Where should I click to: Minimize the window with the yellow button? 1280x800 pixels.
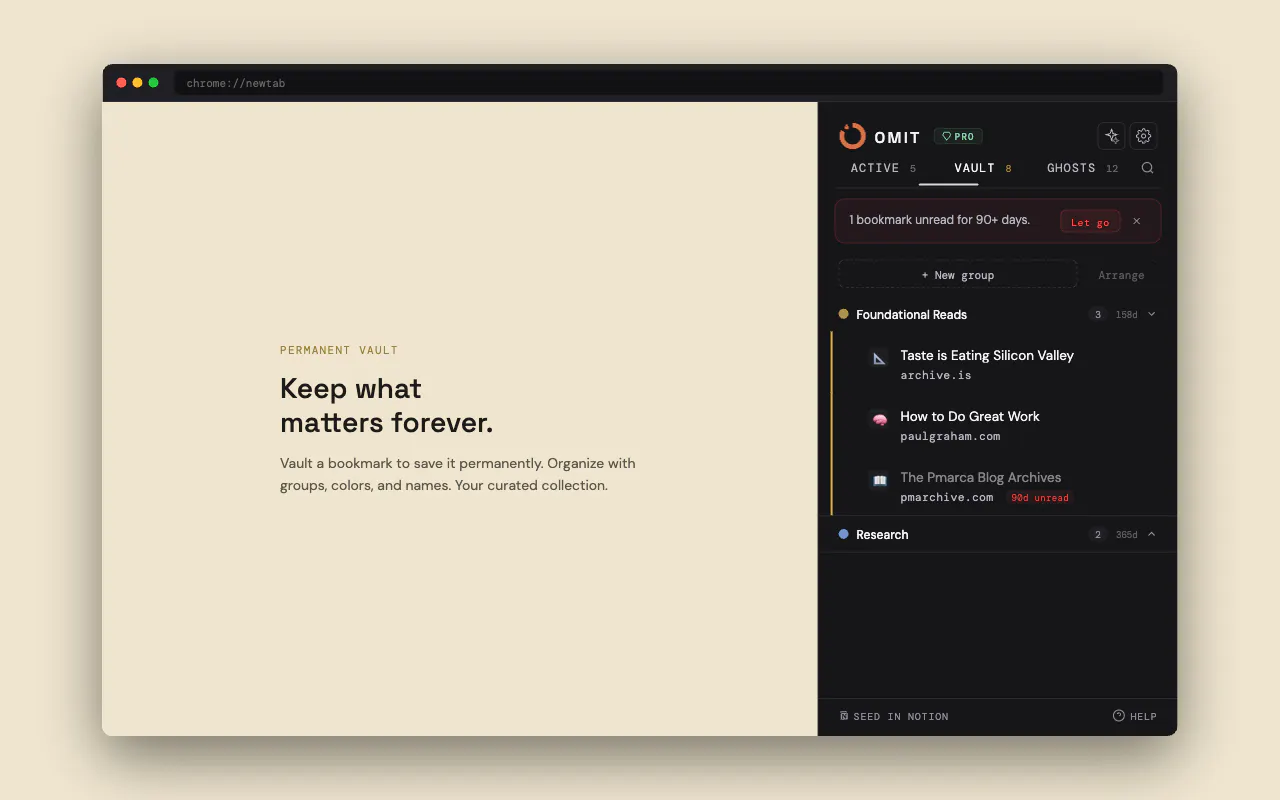coord(138,83)
